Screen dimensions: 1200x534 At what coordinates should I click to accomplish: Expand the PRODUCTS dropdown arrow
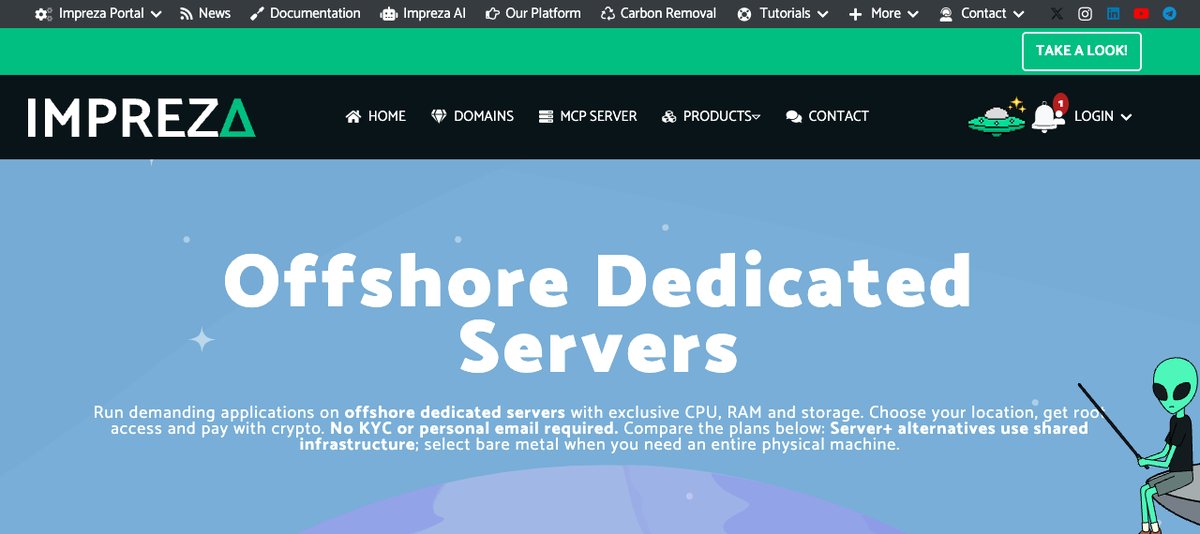click(x=756, y=117)
